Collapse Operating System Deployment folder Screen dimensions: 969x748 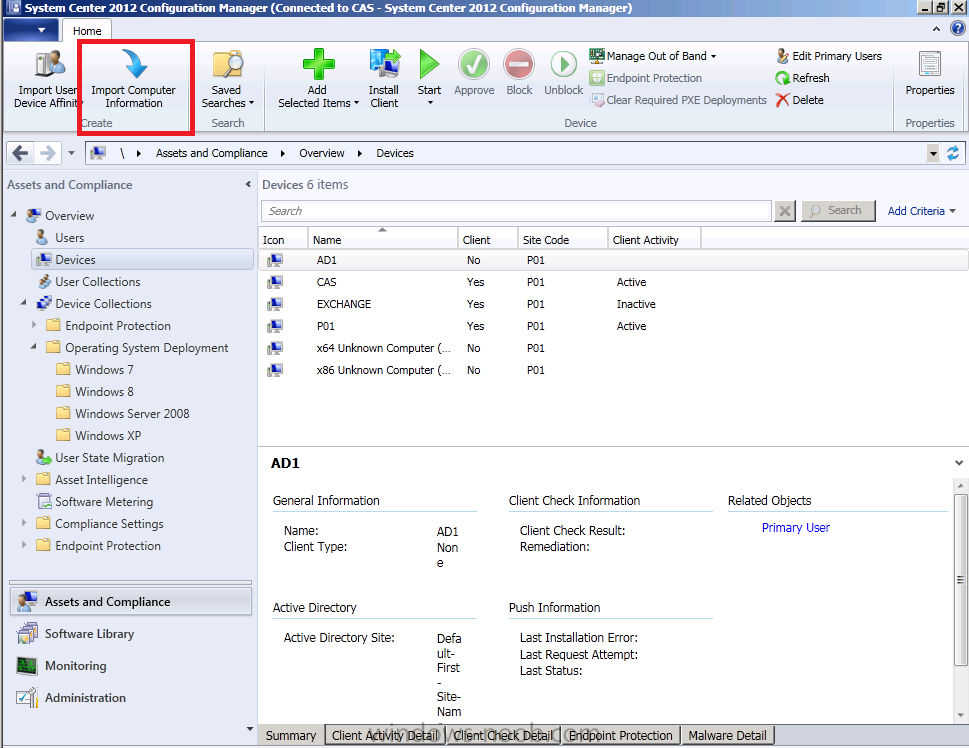33,346
